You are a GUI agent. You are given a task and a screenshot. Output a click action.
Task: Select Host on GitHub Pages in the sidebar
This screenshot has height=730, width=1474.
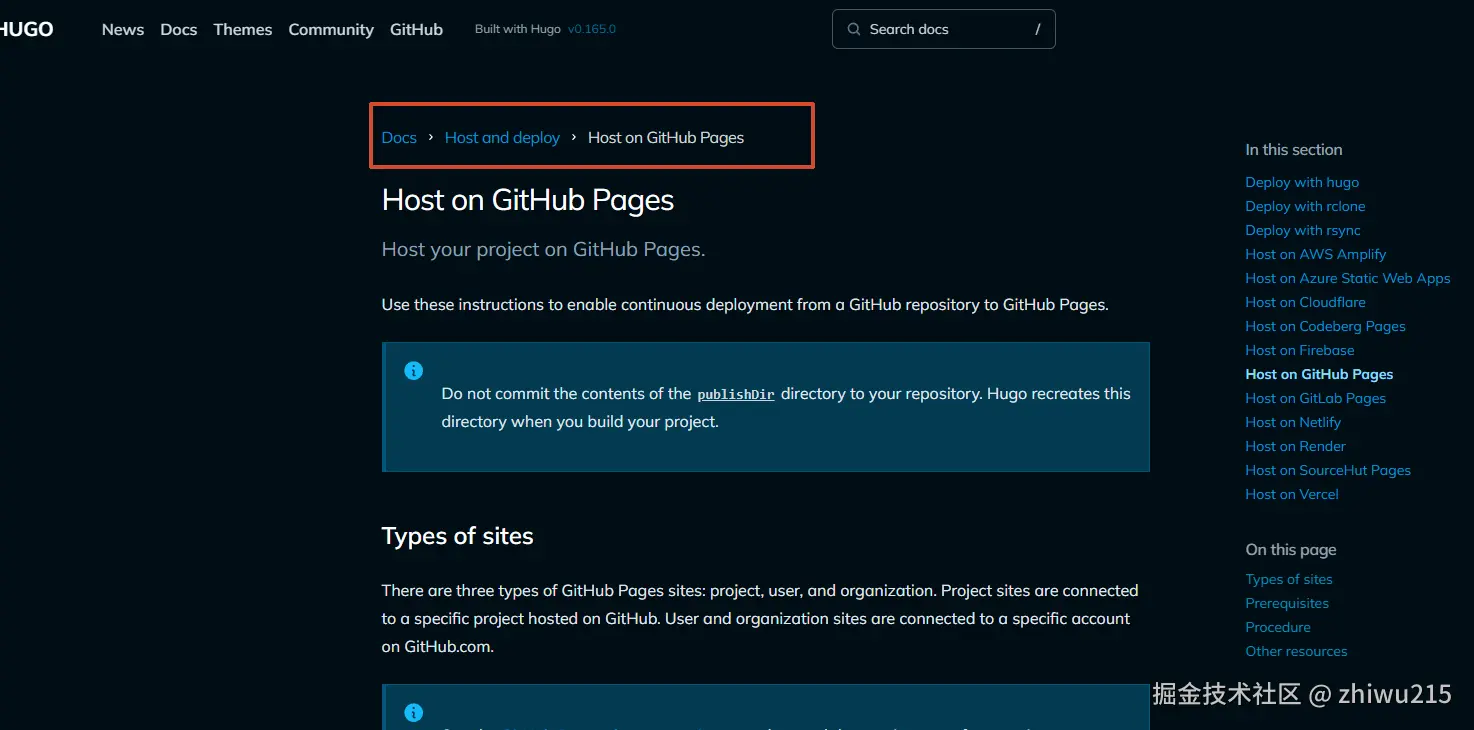pos(1319,374)
